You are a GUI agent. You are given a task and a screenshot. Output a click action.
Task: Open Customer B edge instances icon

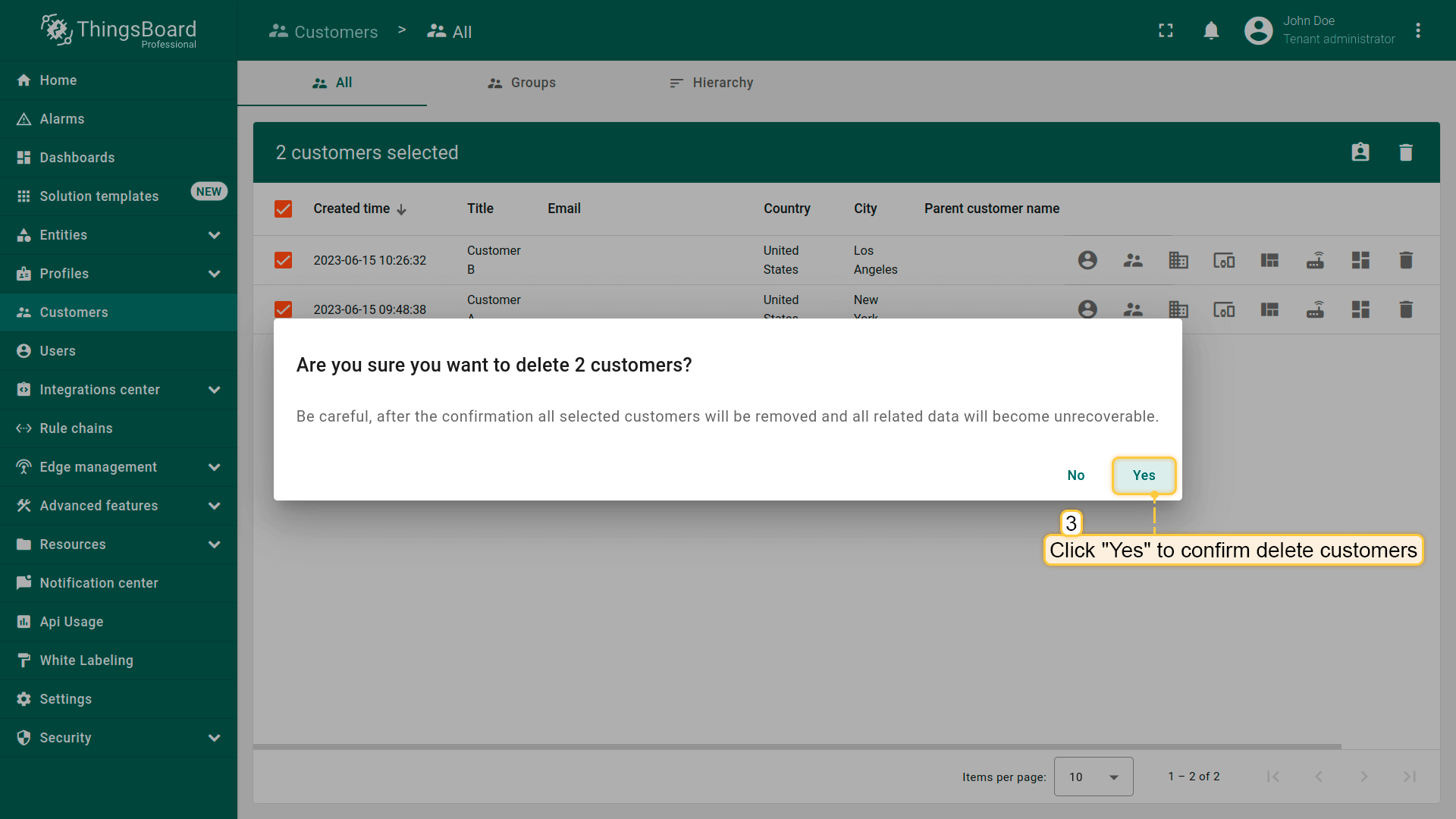coord(1314,260)
